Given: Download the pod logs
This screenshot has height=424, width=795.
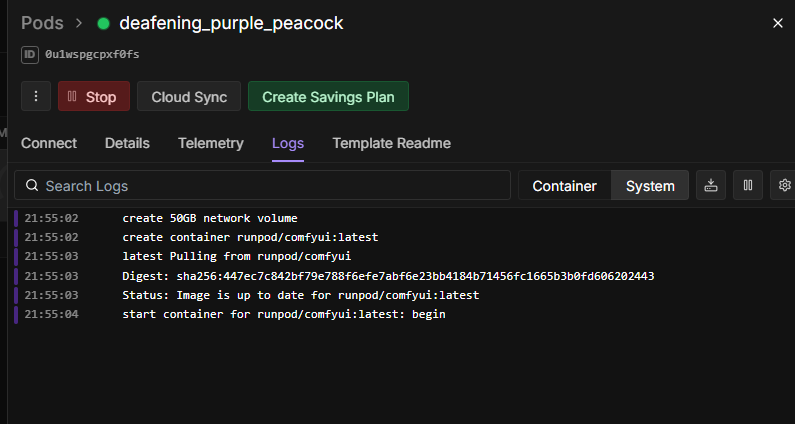Looking at the screenshot, I should (711, 185).
